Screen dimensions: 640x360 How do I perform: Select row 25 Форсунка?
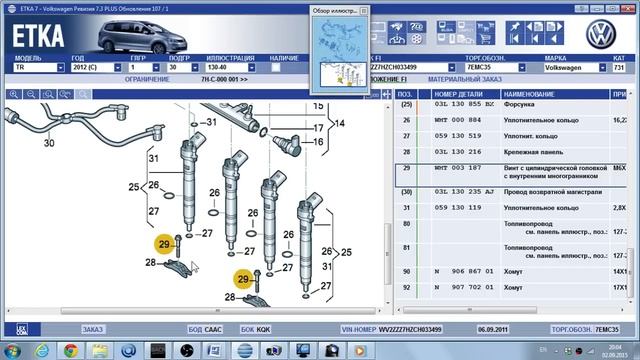pyautogui.click(x=511, y=104)
